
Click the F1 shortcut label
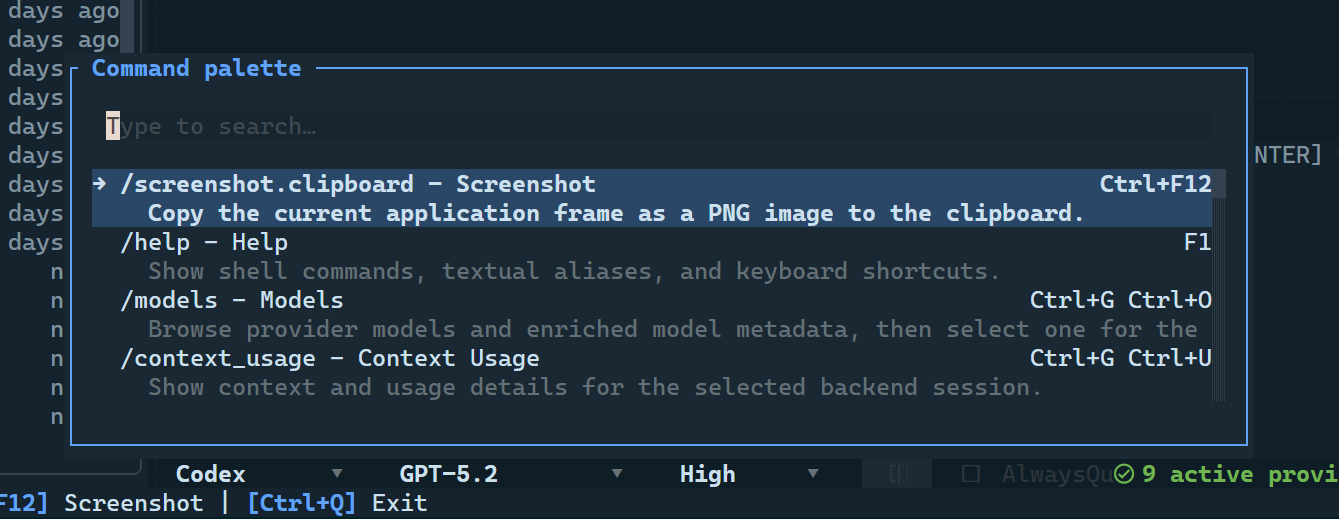(x=1197, y=242)
